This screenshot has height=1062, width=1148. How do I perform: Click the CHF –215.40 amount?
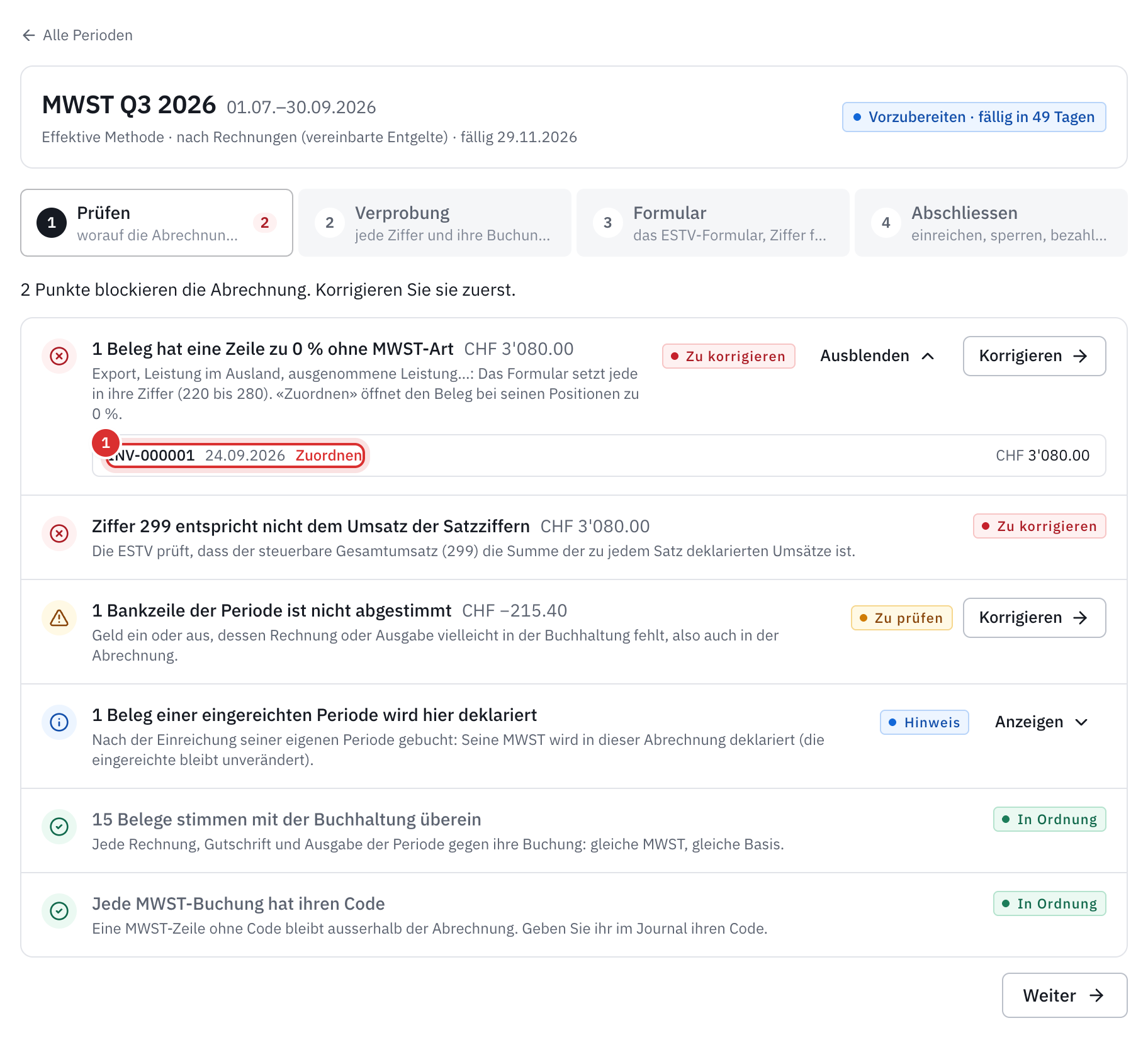coord(514,610)
